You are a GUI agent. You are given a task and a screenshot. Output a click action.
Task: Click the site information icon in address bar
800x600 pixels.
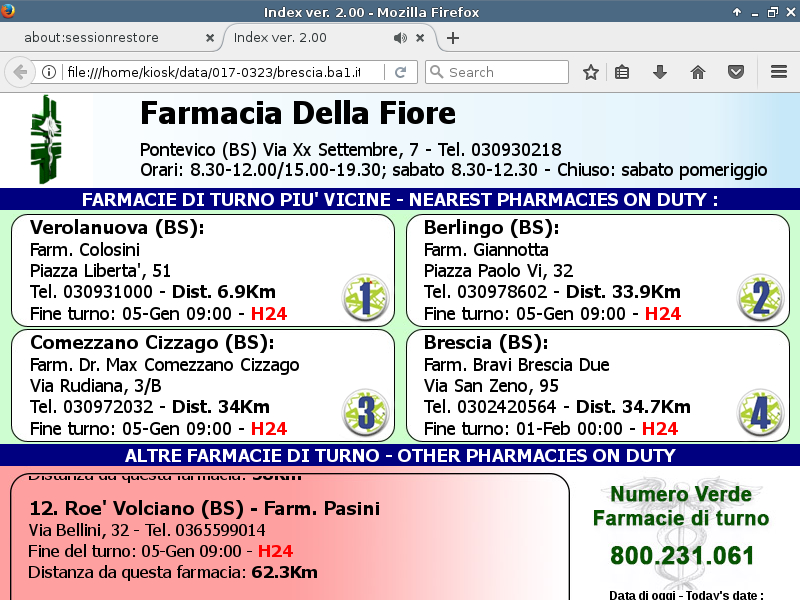(48, 72)
